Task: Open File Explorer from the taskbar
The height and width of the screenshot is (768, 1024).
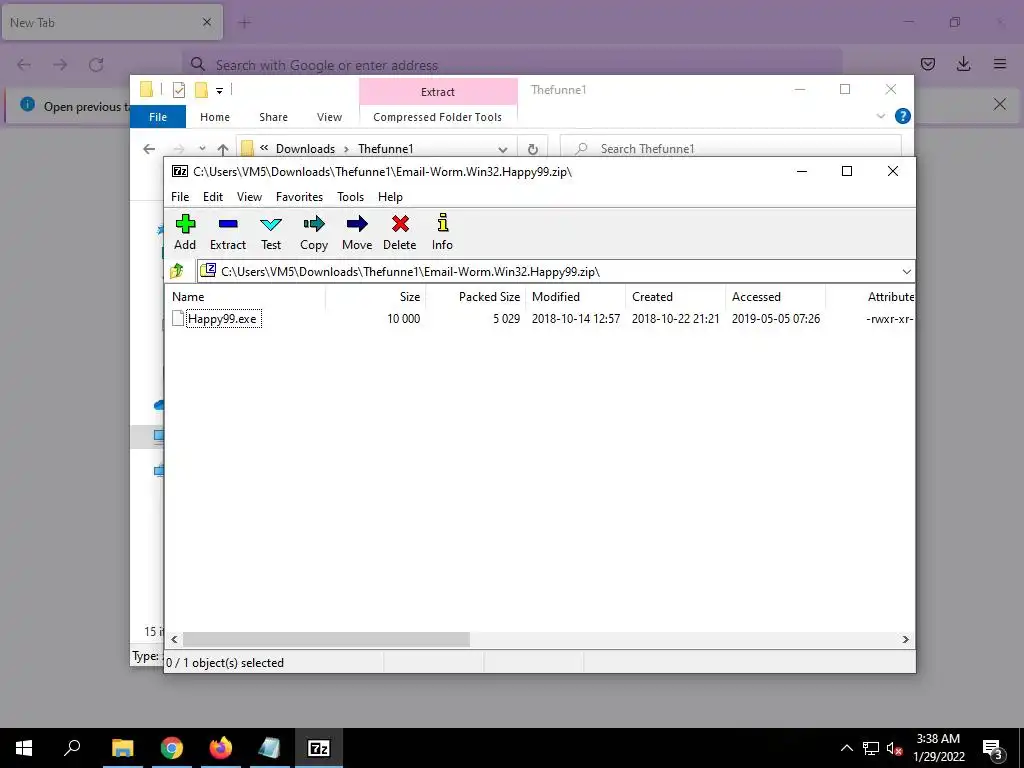Action: point(122,748)
